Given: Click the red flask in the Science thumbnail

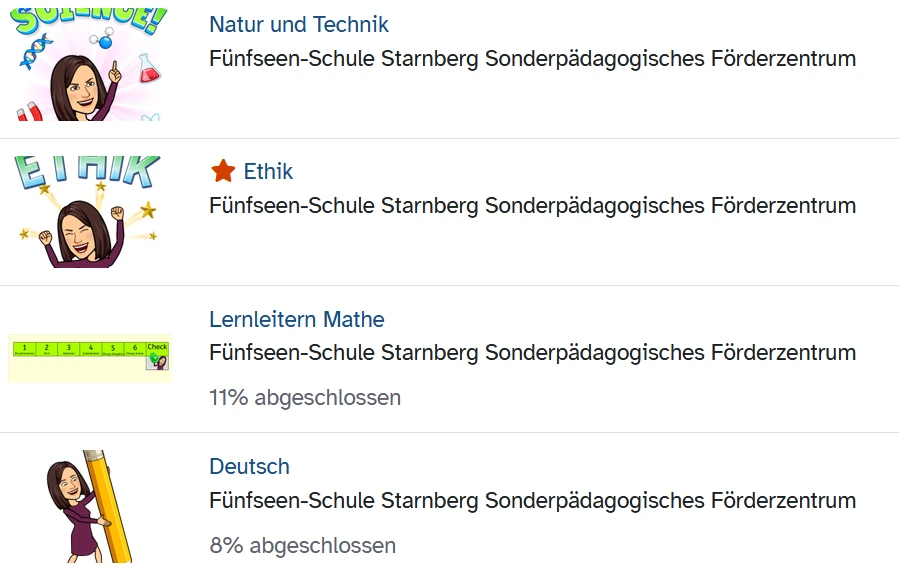Looking at the screenshot, I should 148,68.
